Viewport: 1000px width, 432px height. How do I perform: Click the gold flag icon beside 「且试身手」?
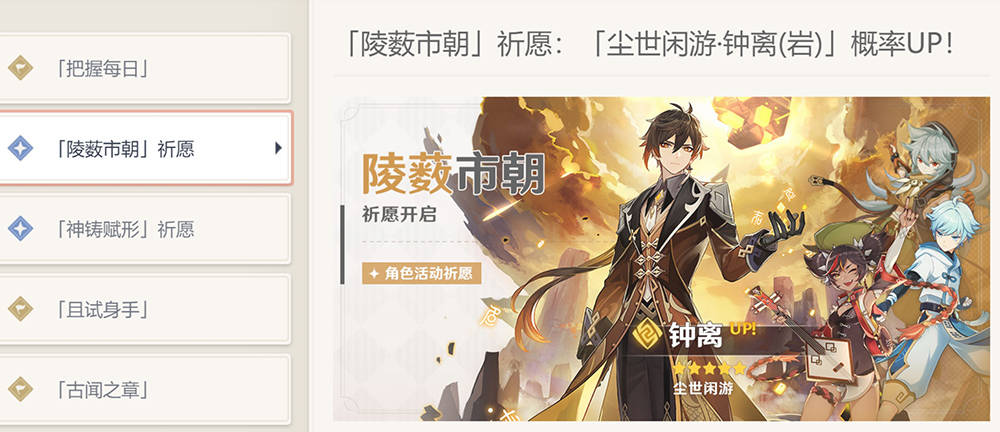click(20, 309)
